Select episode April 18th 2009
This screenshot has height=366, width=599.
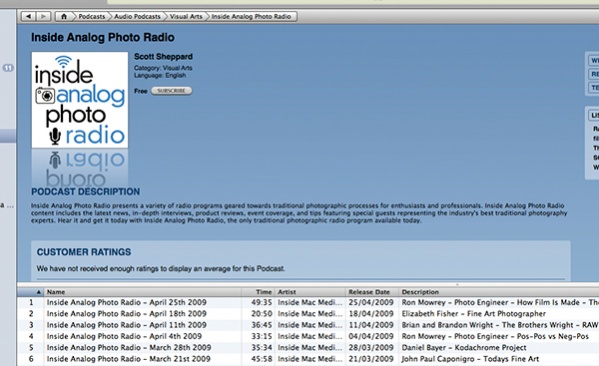(x=126, y=314)
